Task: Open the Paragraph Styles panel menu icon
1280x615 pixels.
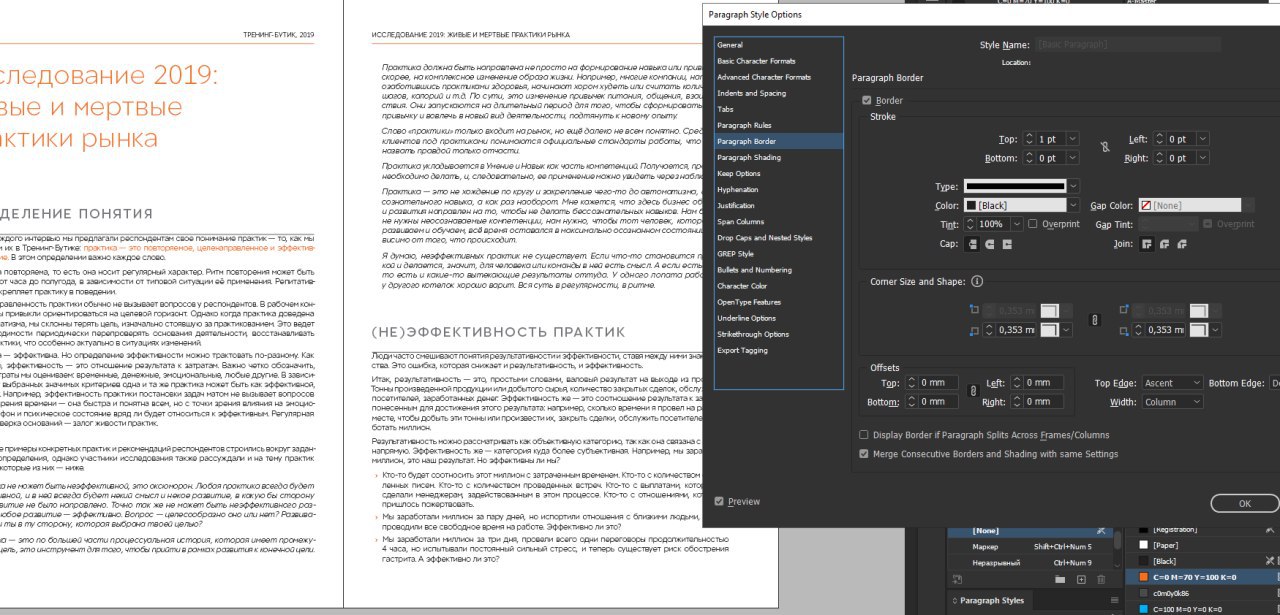Action: pos(1115,601)
